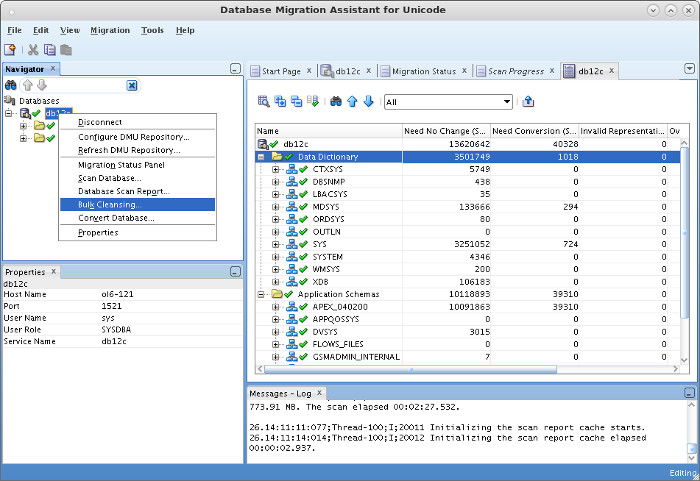Click the Cut scissors icon in the toolbar
The width and height of the screenshot is (700, 481).
coord(33,49)
